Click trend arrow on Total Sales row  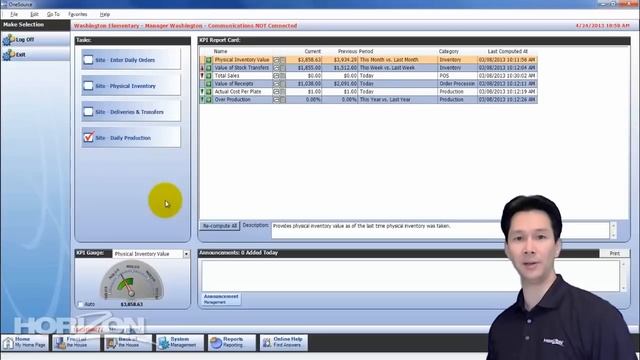[x=202, y=76]
